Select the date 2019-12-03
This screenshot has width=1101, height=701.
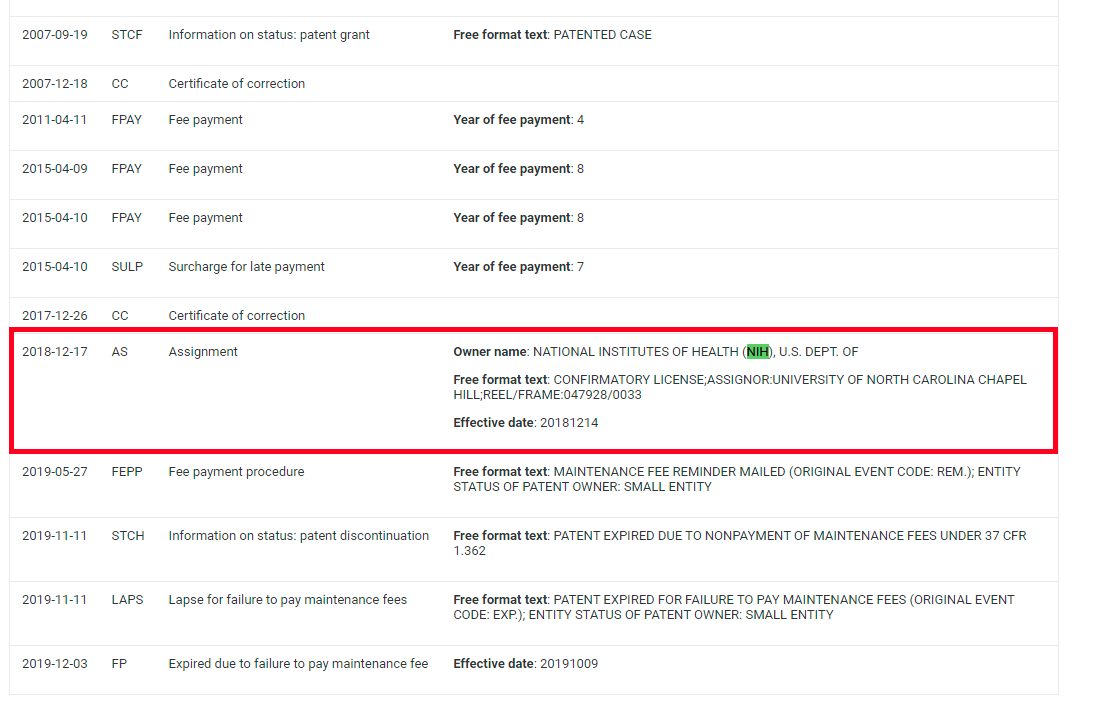coord(55,664)
